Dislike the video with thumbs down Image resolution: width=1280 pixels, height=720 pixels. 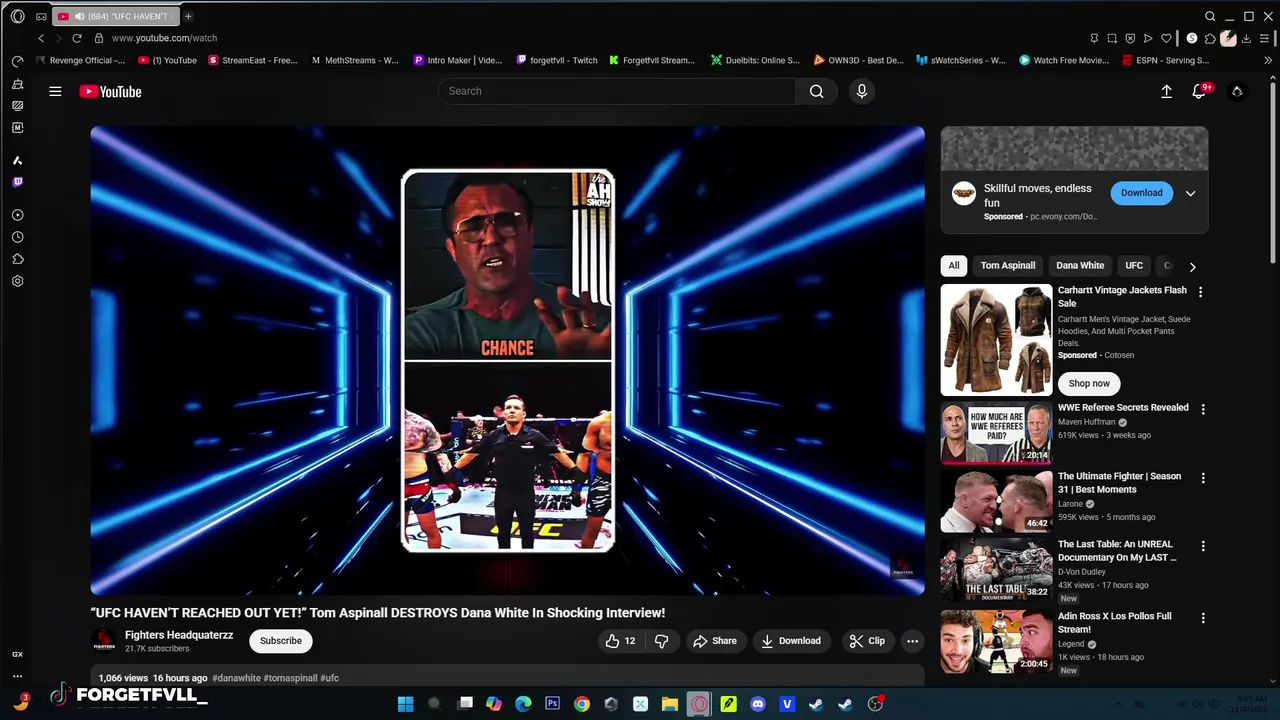(x=661, y=641)
